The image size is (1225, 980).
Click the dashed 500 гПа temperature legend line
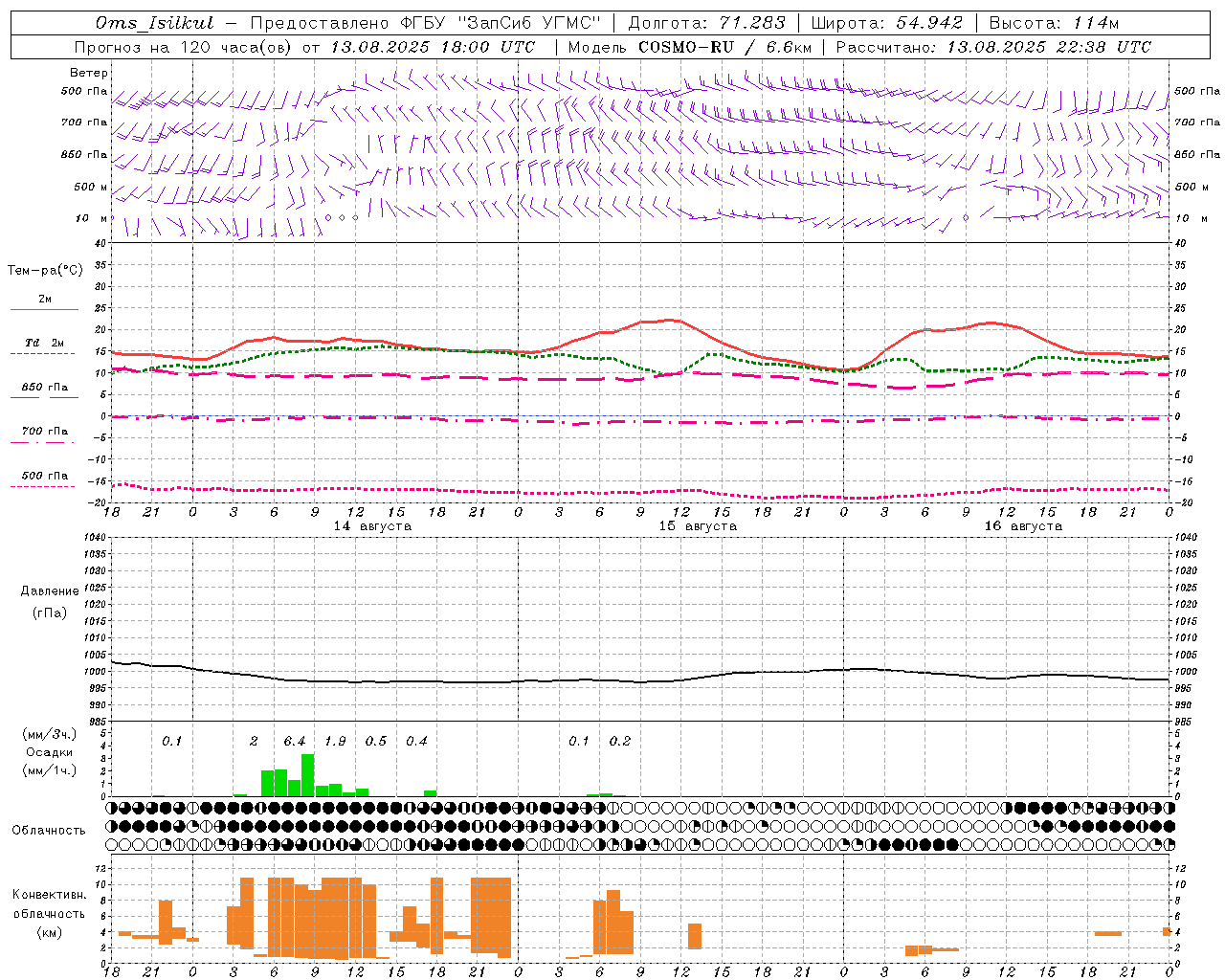point(42,487)
